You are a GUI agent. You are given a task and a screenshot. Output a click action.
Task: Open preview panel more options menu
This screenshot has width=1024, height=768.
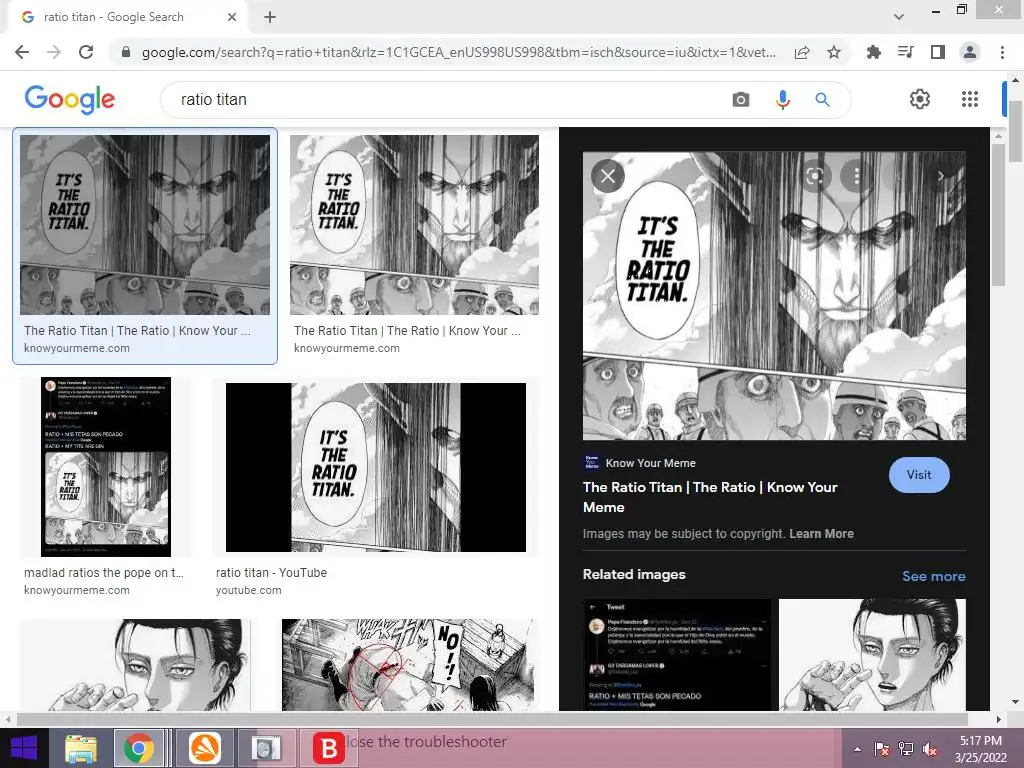[x=856, y=176]
